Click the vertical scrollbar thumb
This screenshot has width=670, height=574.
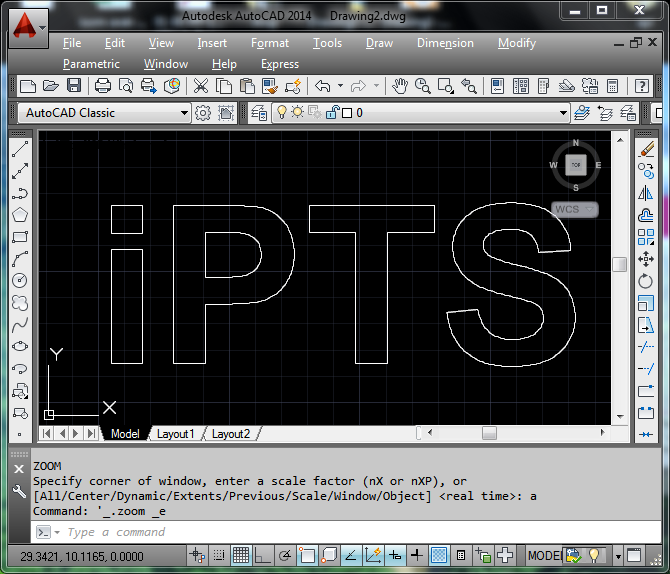click(620, 265)
